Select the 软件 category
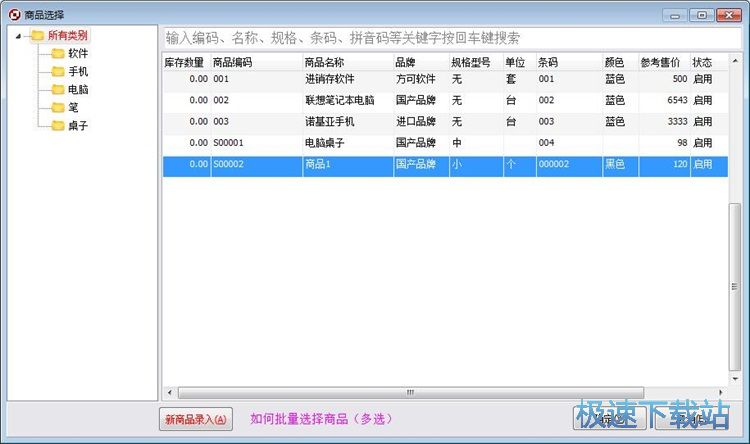The height and width of the screenshot is (444, 750). point(78,54)
